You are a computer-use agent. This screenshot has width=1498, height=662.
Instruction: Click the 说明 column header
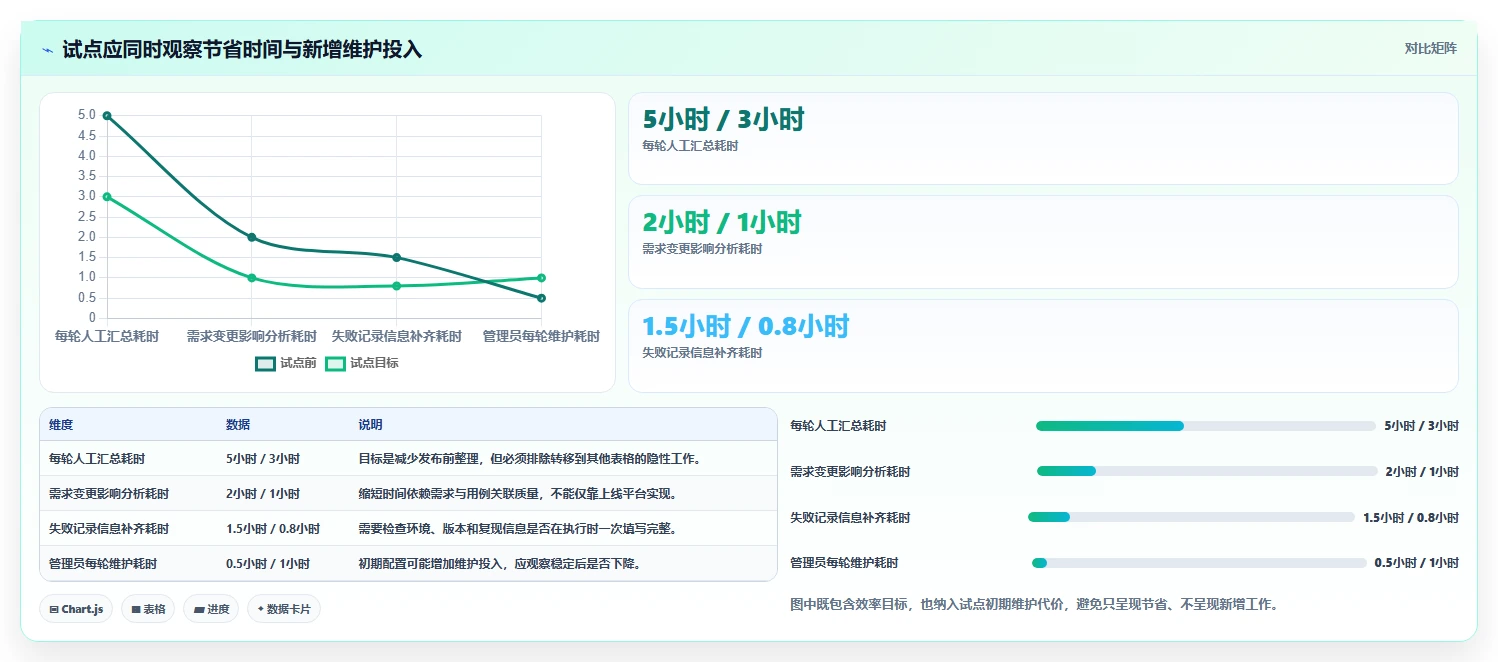[370, 425]
